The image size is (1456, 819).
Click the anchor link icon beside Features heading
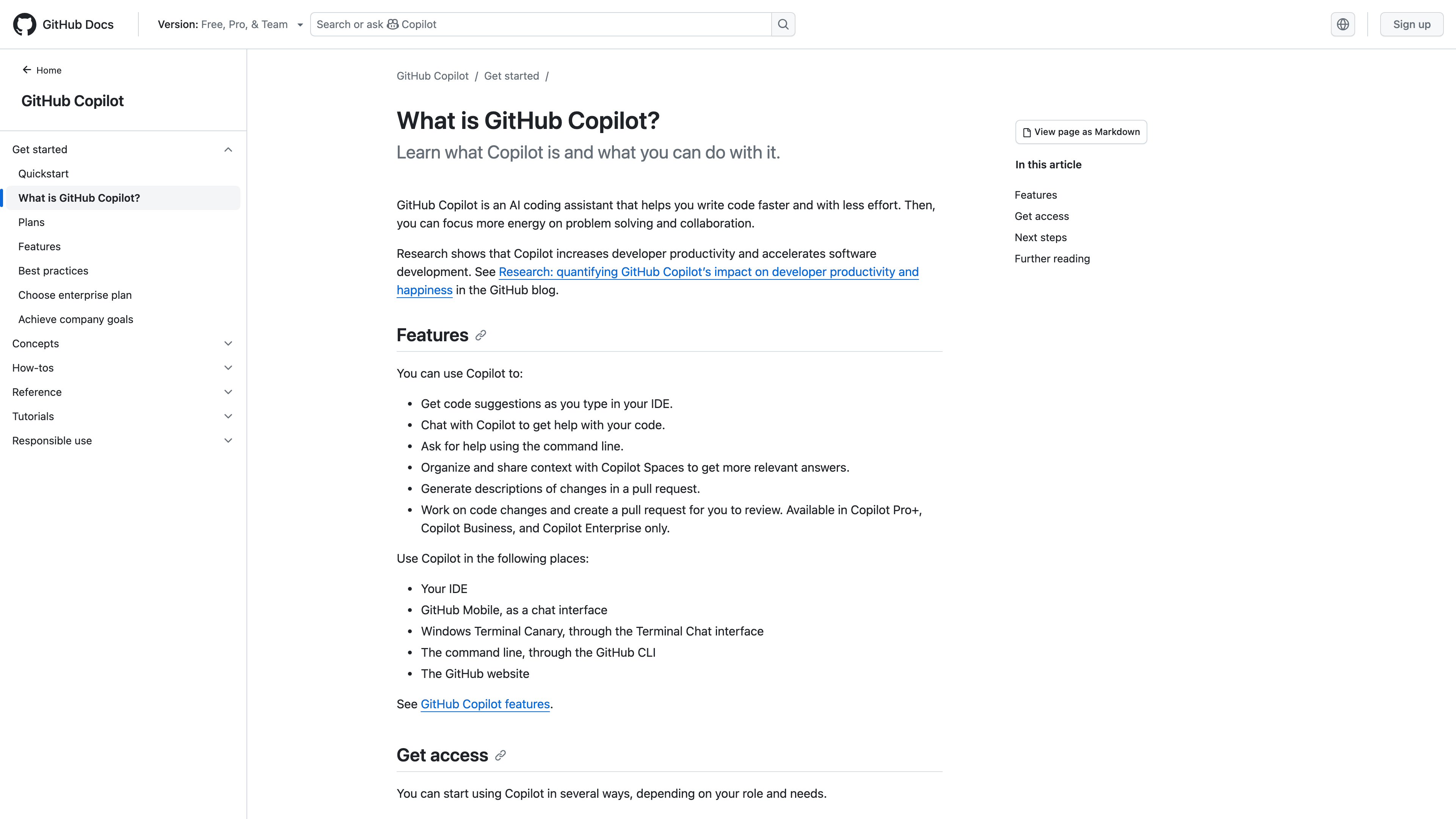pyautogui.click(x=480, y=335)
